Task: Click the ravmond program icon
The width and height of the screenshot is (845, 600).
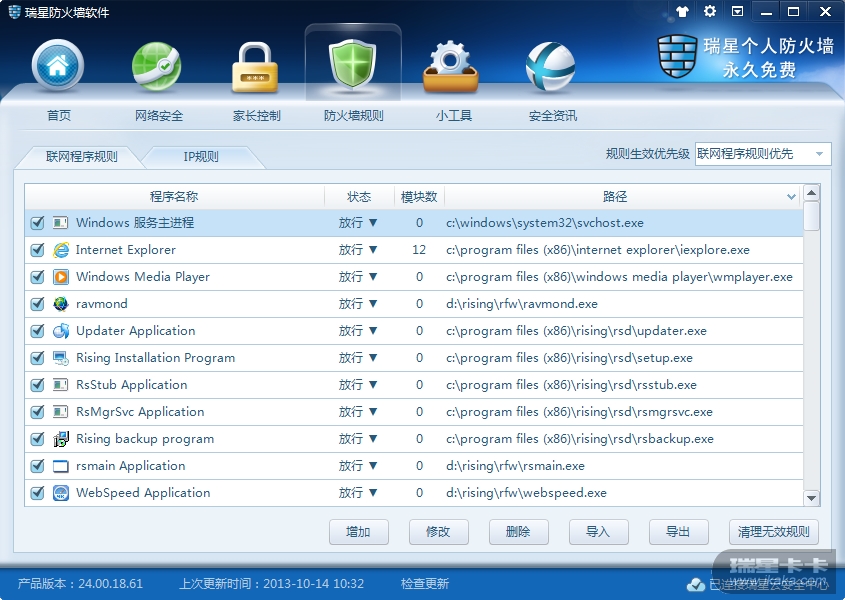Action: (61, 304)
